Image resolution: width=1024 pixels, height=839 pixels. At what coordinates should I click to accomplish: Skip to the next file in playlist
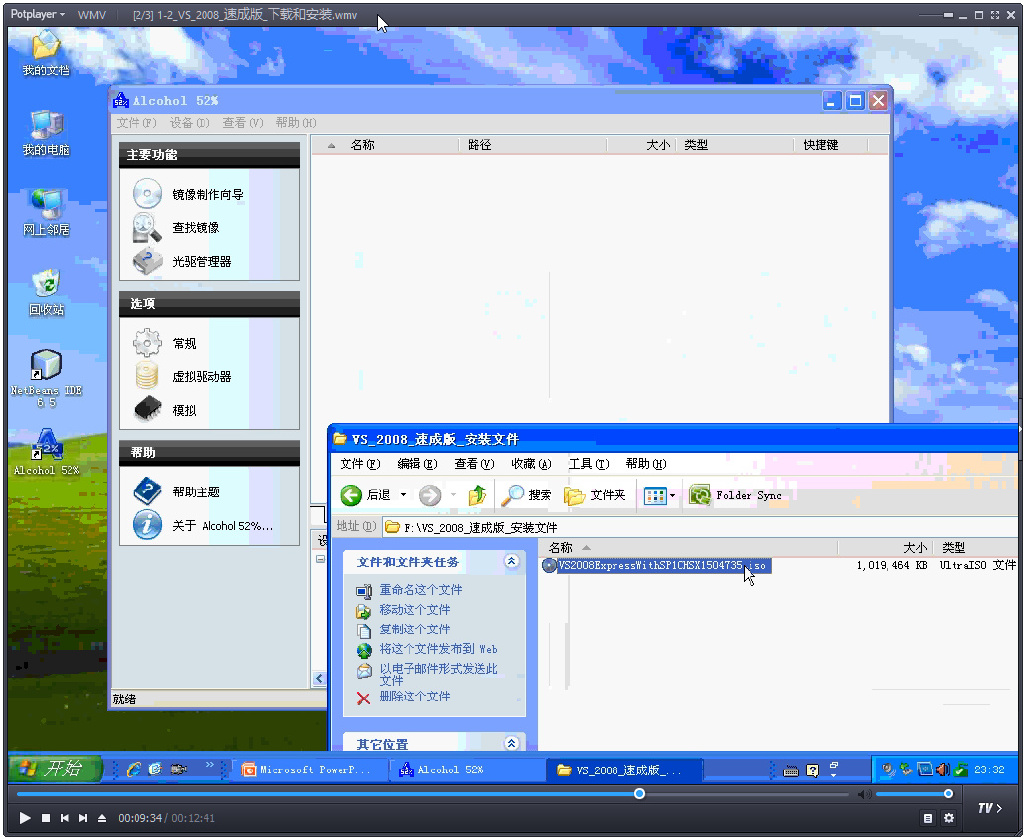(x=83, y=817)
